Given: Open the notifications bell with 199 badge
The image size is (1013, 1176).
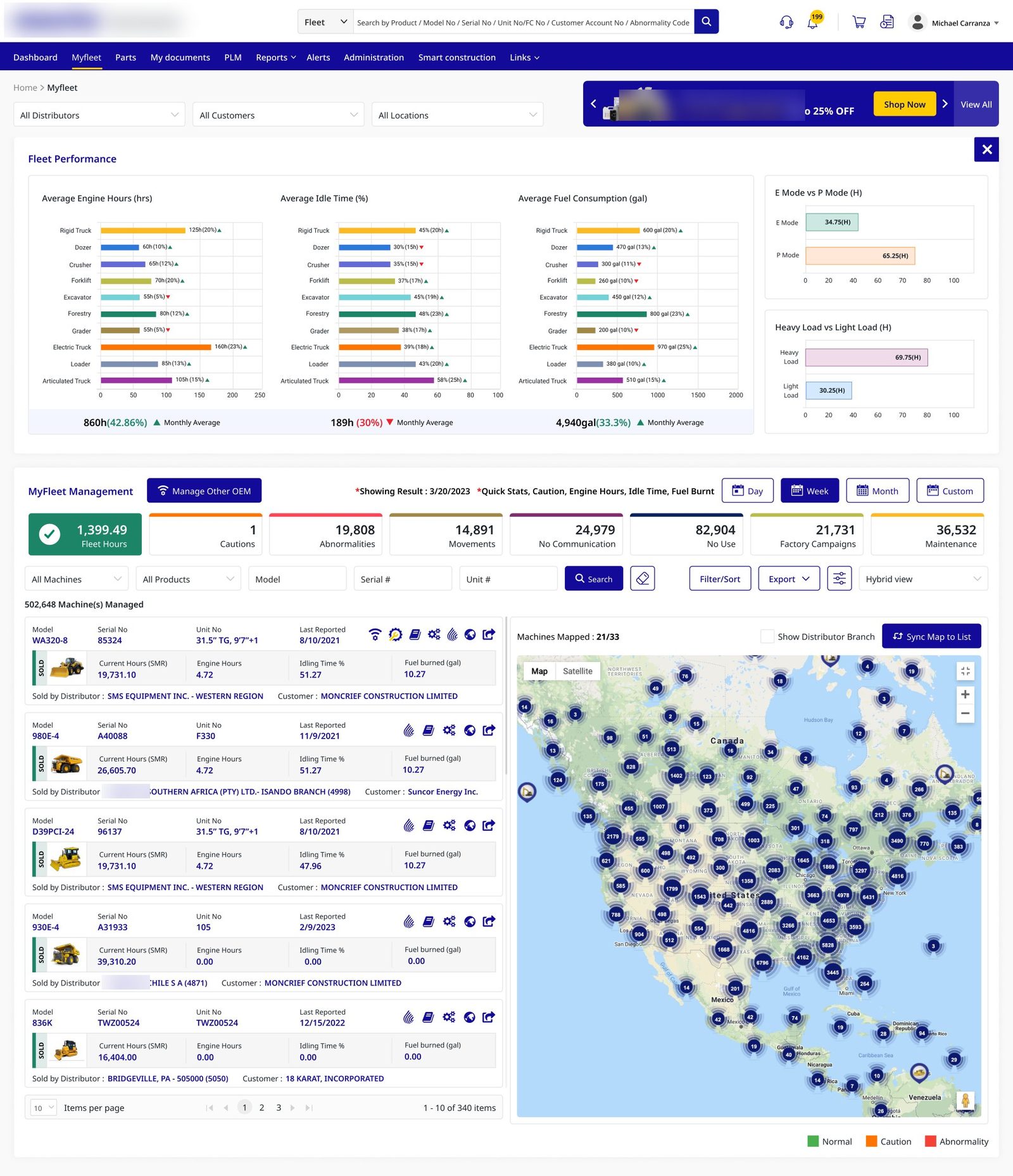Looking at the screenshot, I should [814, 22].
